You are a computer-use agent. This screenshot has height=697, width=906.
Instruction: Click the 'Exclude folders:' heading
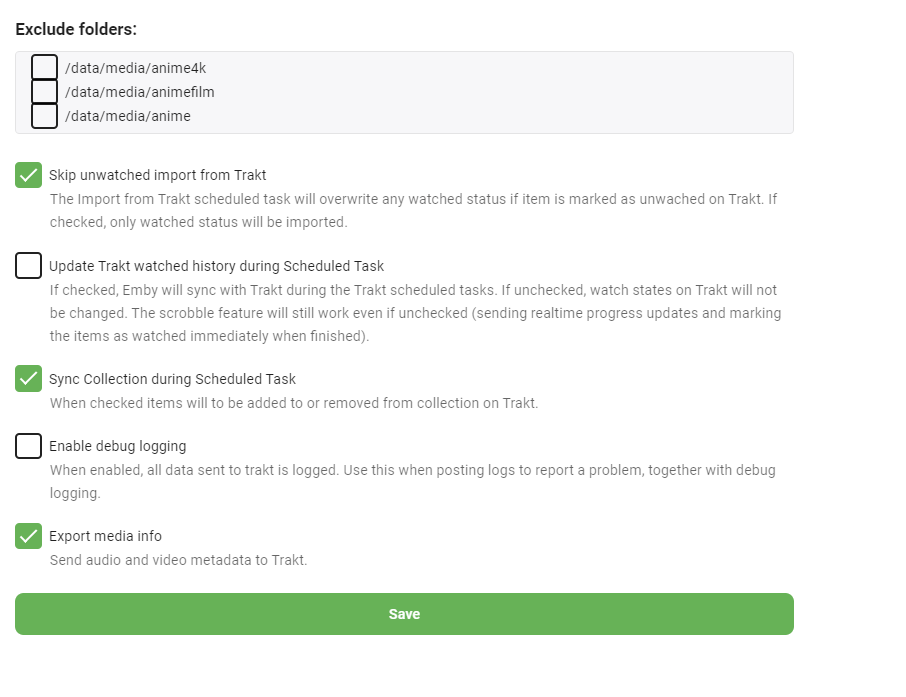coord(76,29)
